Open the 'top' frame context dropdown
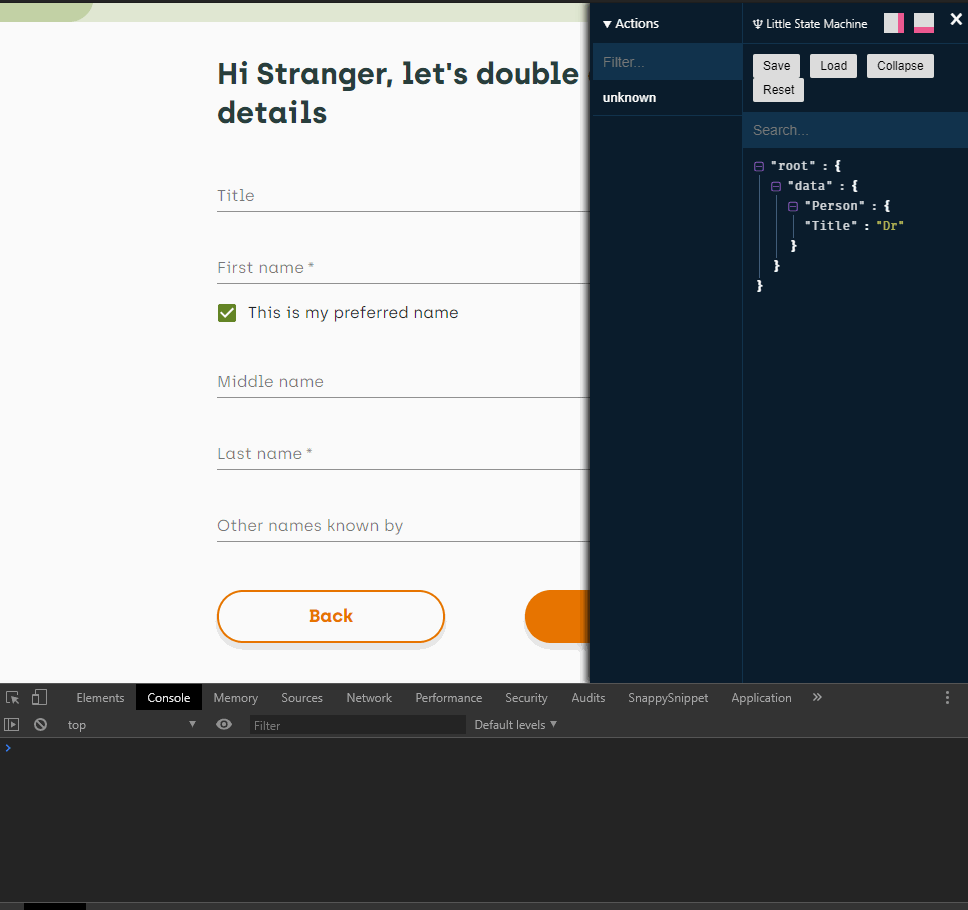Screen dimensions: 968x910 (x=130, y=724)
